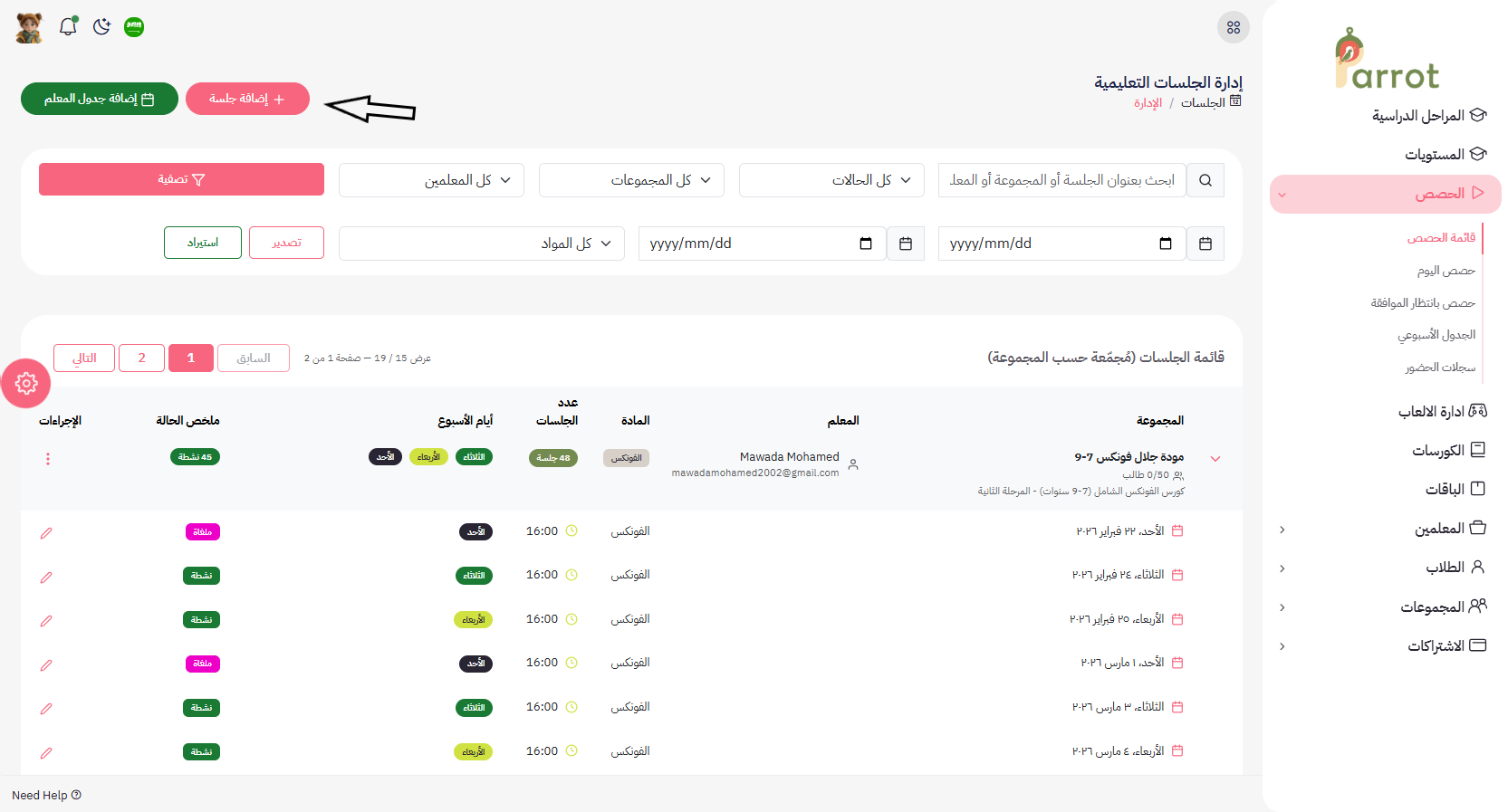The image size is (1508, 812).
Task: Open حصص اليوم in sidebar
Action: tap(1446, 271)
